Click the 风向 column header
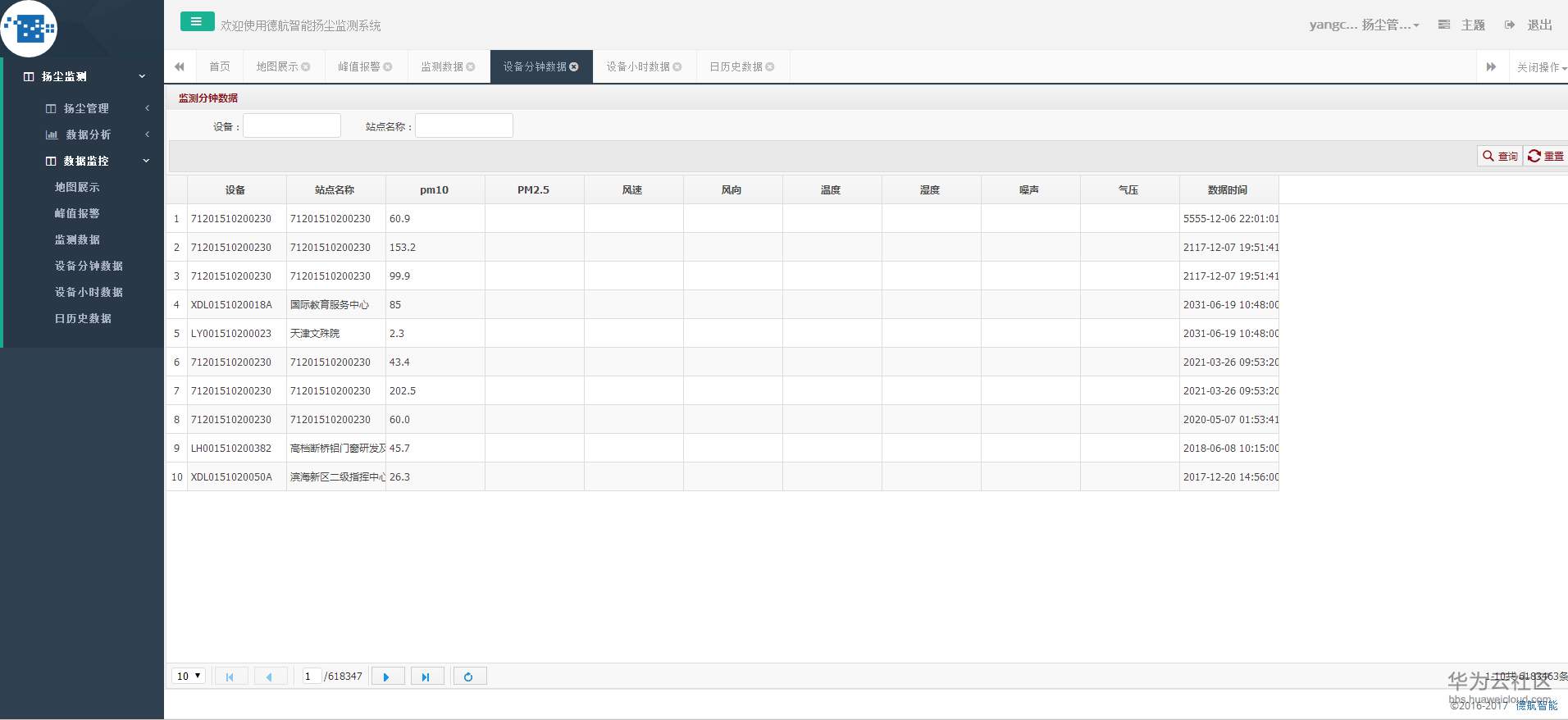Viewport: 1568px width, 720px height. coord(732,189)
